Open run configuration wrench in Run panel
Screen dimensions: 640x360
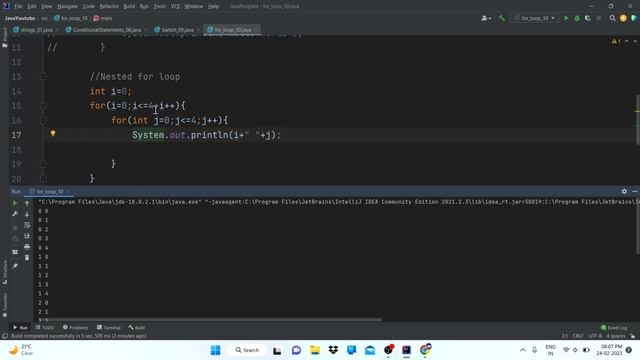pyautogui.click(x=15, y=214)
